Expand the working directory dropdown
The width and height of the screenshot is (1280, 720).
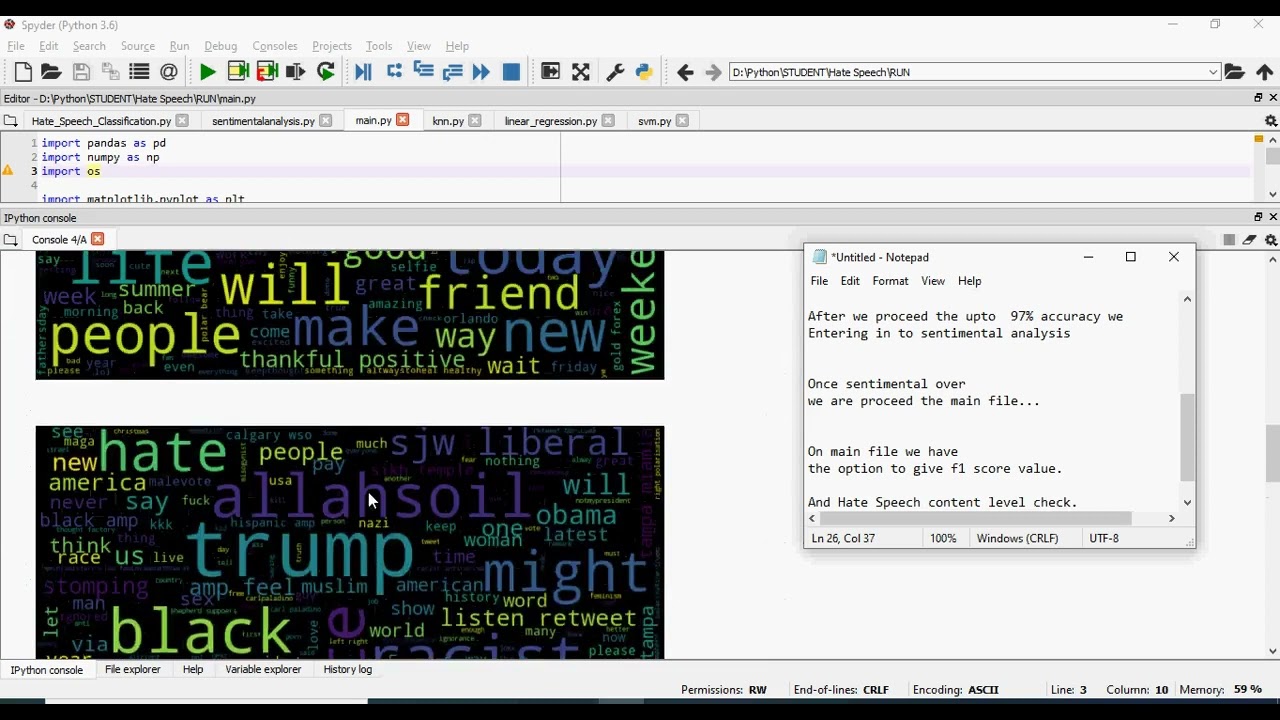[1213, 72]
